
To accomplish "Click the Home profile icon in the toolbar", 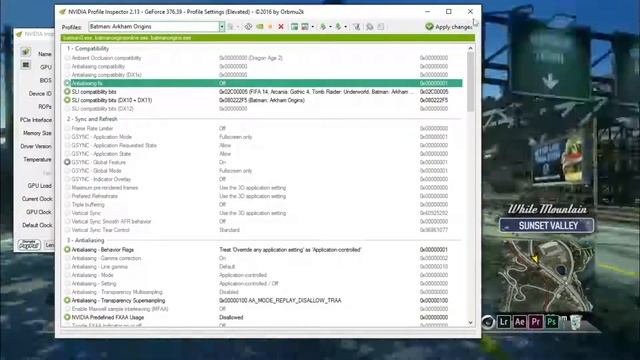I will point(231,27).
